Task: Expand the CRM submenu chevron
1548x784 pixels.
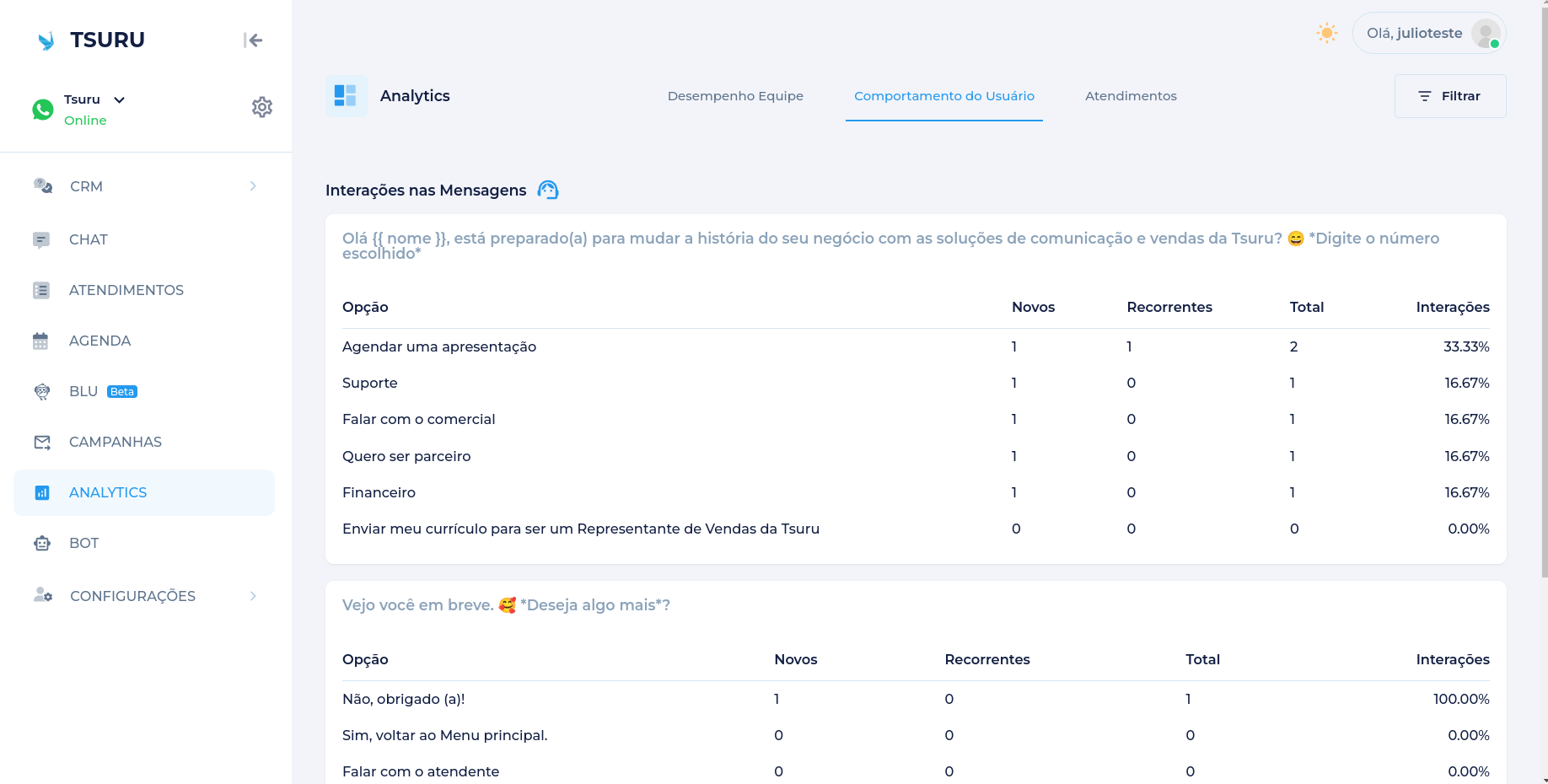Action: (253, 186)
